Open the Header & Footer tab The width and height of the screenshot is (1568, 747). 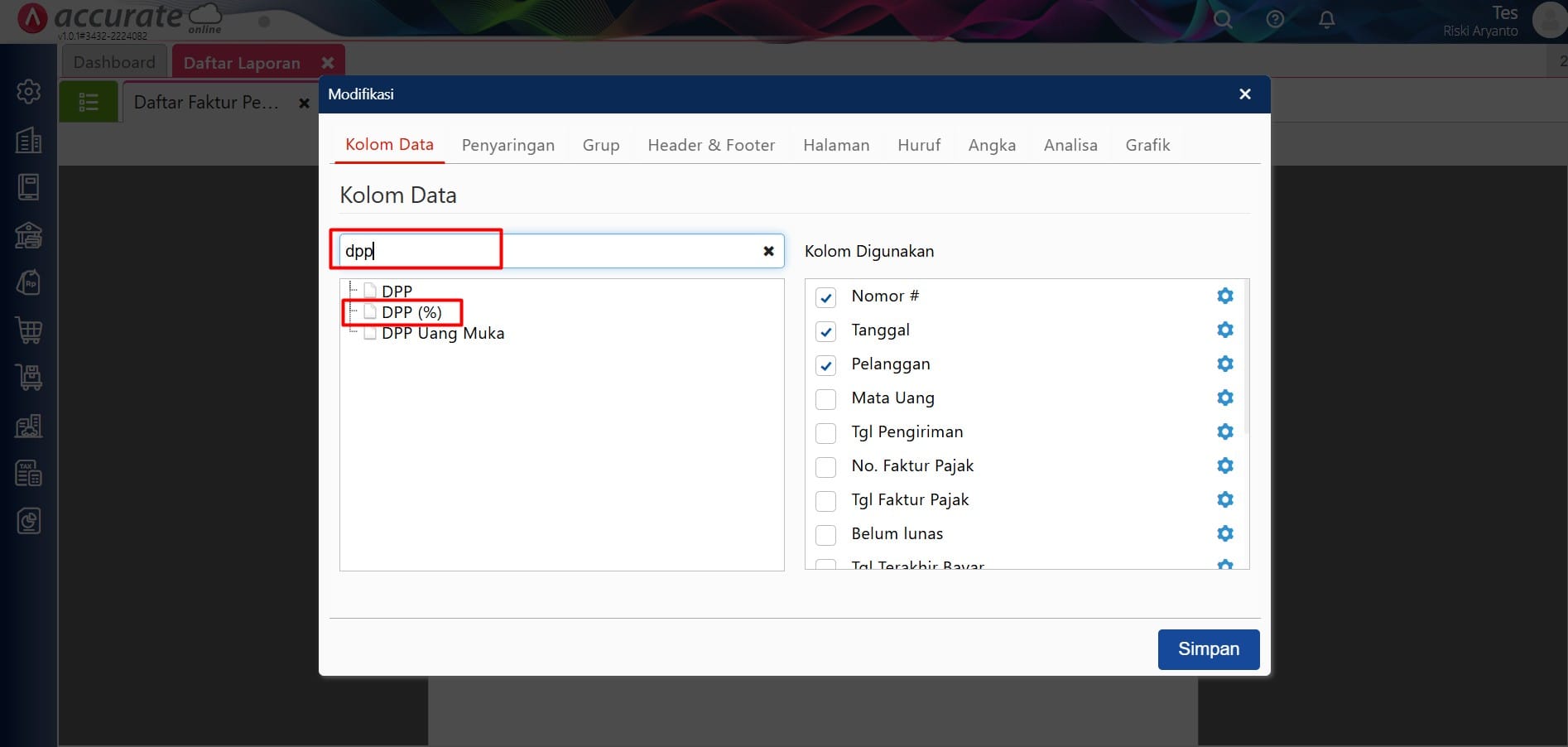click(710, 145)
